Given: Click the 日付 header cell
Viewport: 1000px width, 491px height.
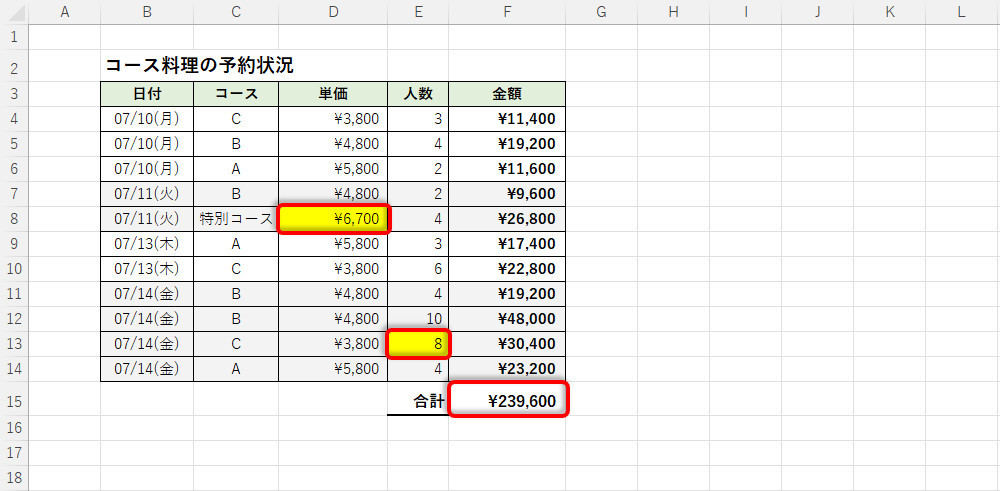Looking at the screenshot, I should tap(147, 94).
